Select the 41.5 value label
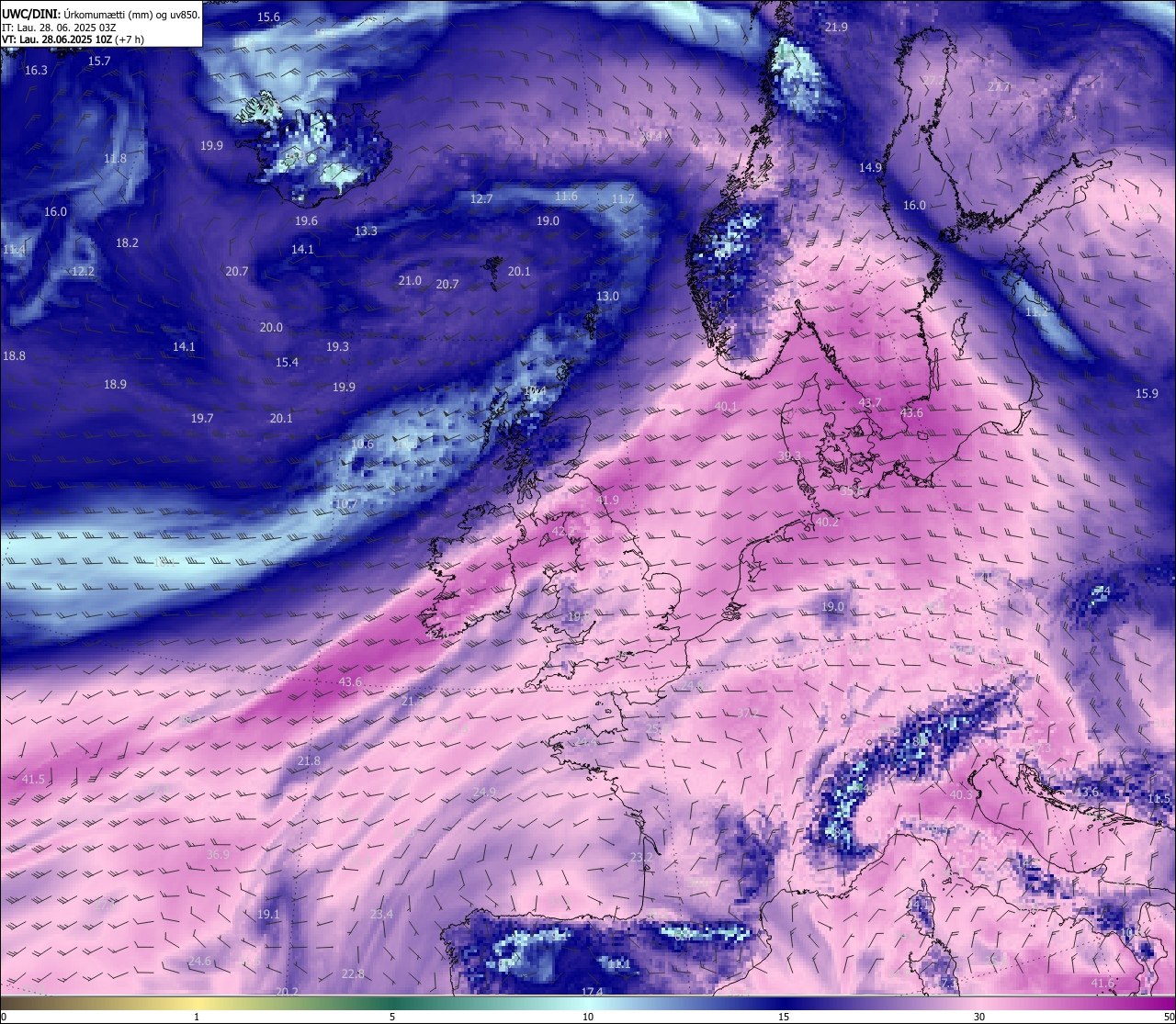 (32, 778)
